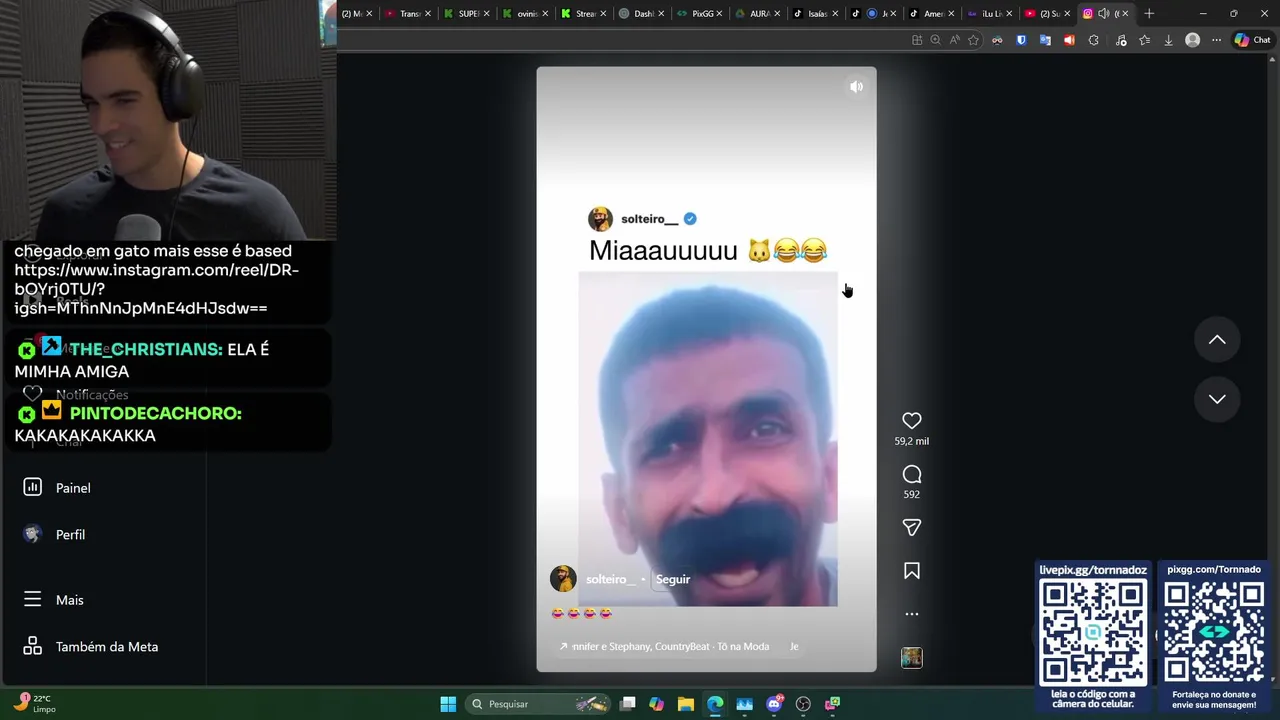Screen dimensions: 1280x720
Task: Open Discord from the taskbar
Action: [x=774, y=704]
